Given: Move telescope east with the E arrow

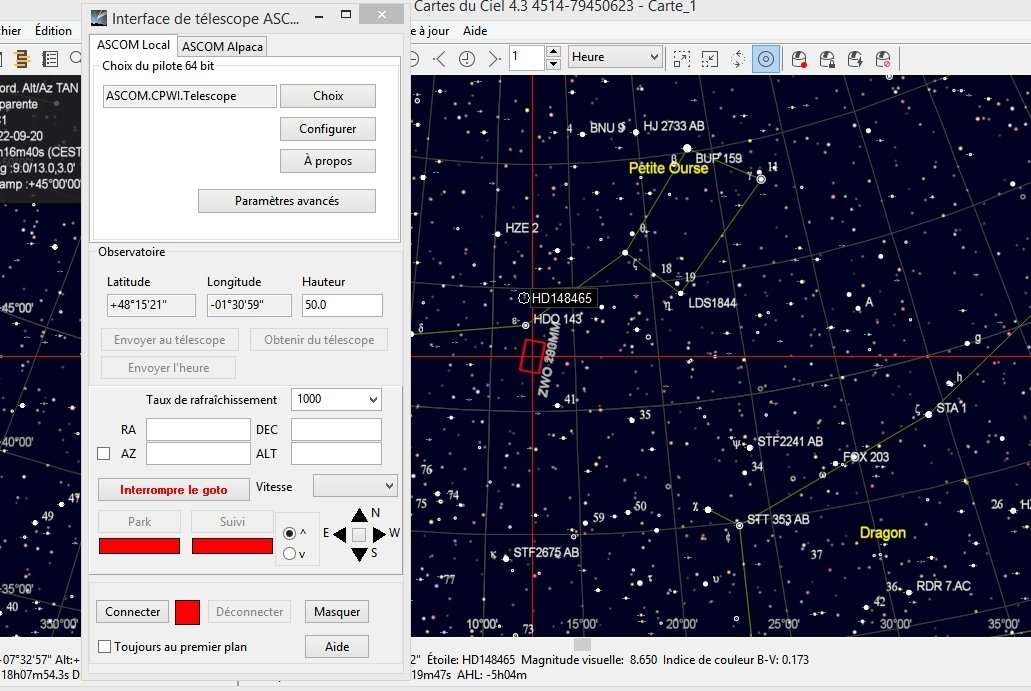Looking at the screenshot, I should click(340, 535).
